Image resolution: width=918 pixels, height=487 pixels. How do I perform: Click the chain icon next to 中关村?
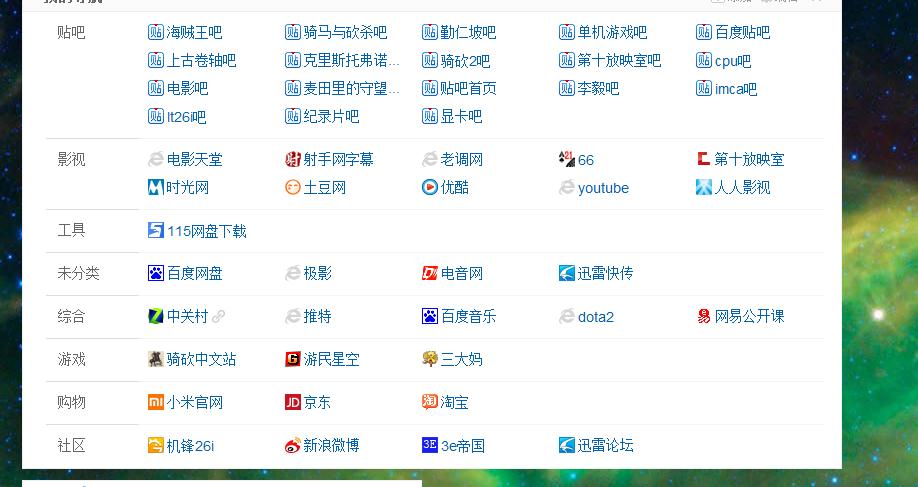pos(218,317)
